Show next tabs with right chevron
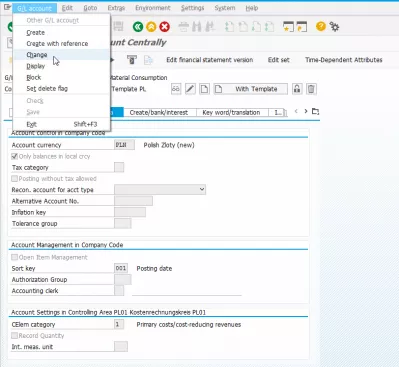The height and width of the screenshot is (367, 399). tap(306, 111)
